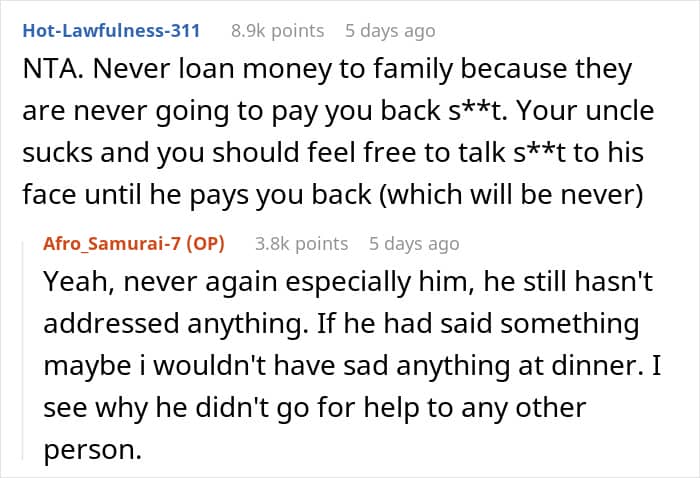This screenshot has height=478, width=700.
Task: Open the OP reply's '5 days ago' timestamp
Action: tap(413, 243)
